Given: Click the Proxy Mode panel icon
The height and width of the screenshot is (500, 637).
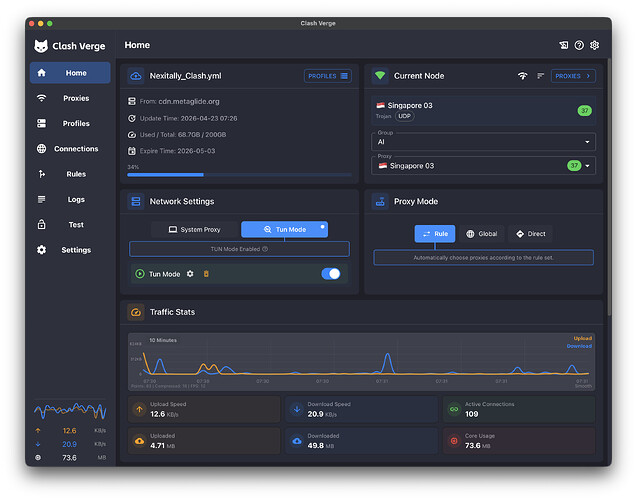Looking at the screenshot, I should [x=380, y=201].
